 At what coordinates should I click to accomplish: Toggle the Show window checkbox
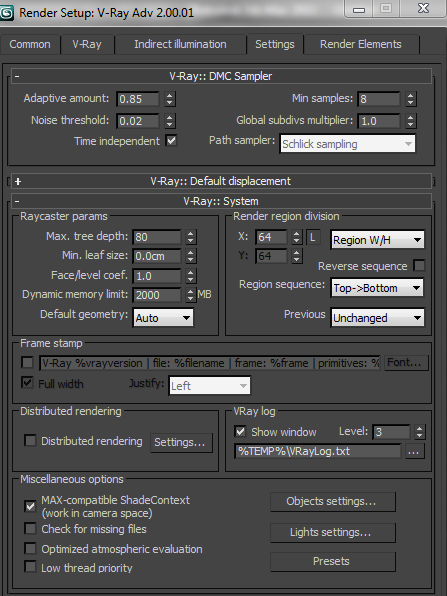(241, 431)
